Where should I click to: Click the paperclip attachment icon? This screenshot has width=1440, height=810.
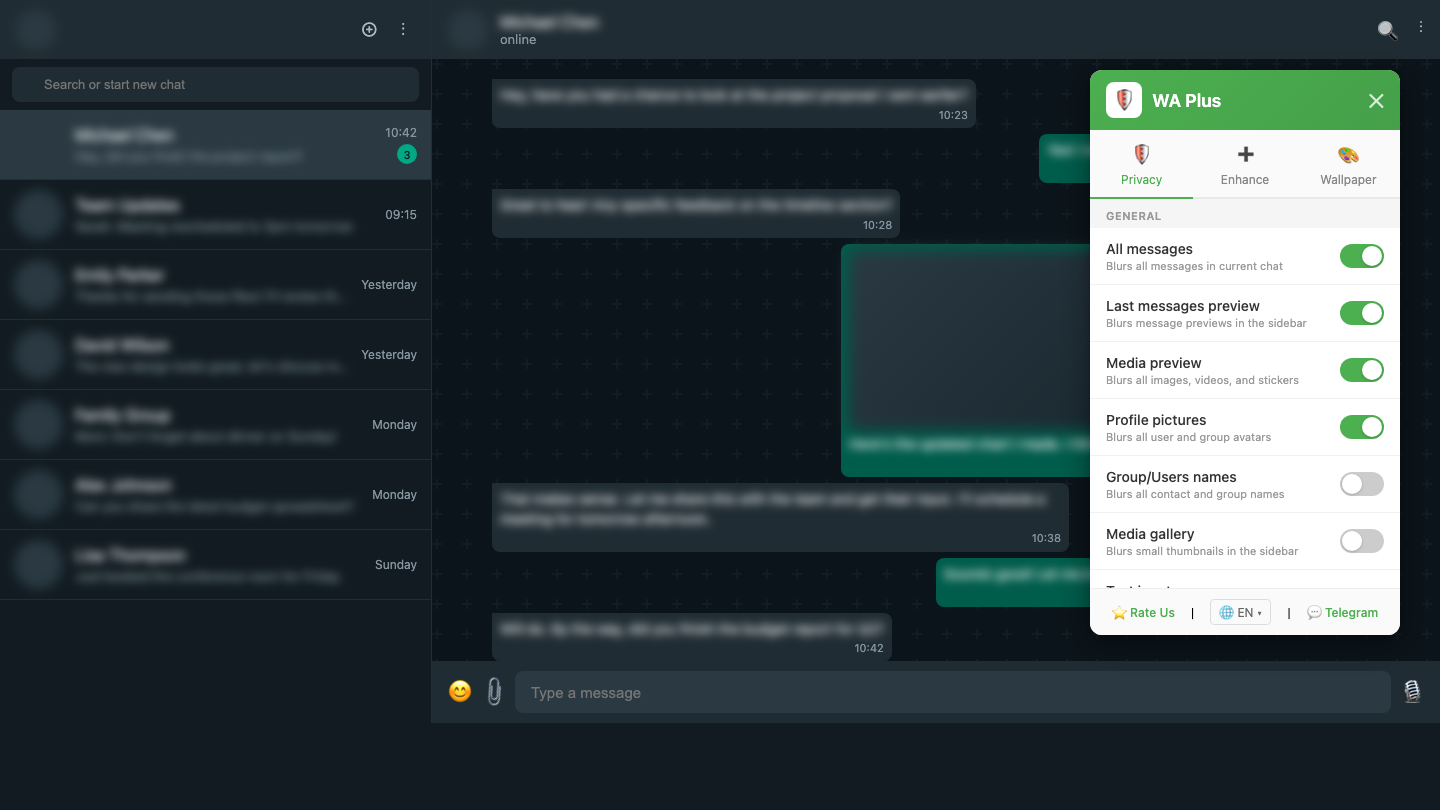pos(494,690)
